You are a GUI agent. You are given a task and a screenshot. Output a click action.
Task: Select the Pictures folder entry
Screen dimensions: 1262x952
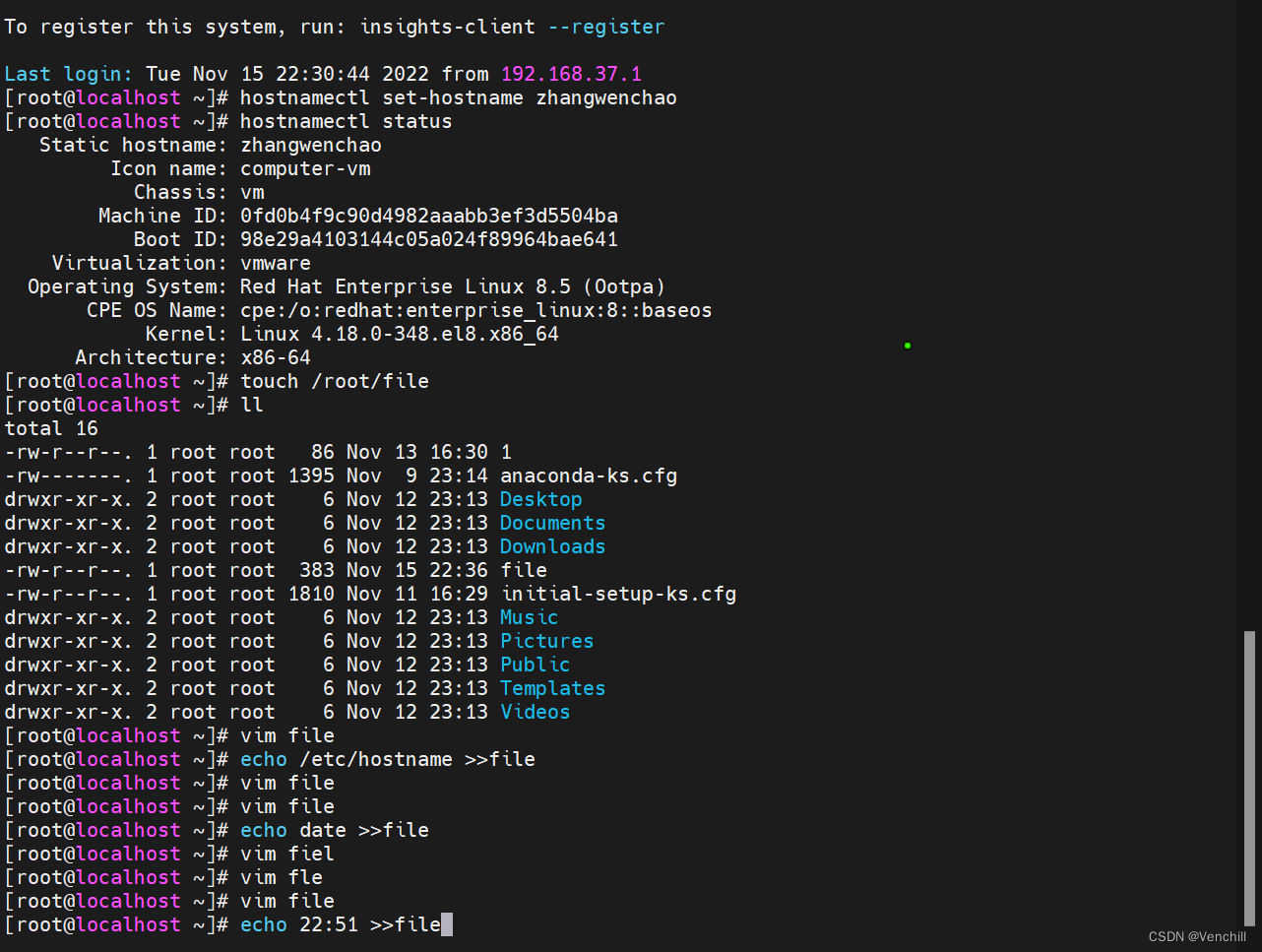point(546,641)
